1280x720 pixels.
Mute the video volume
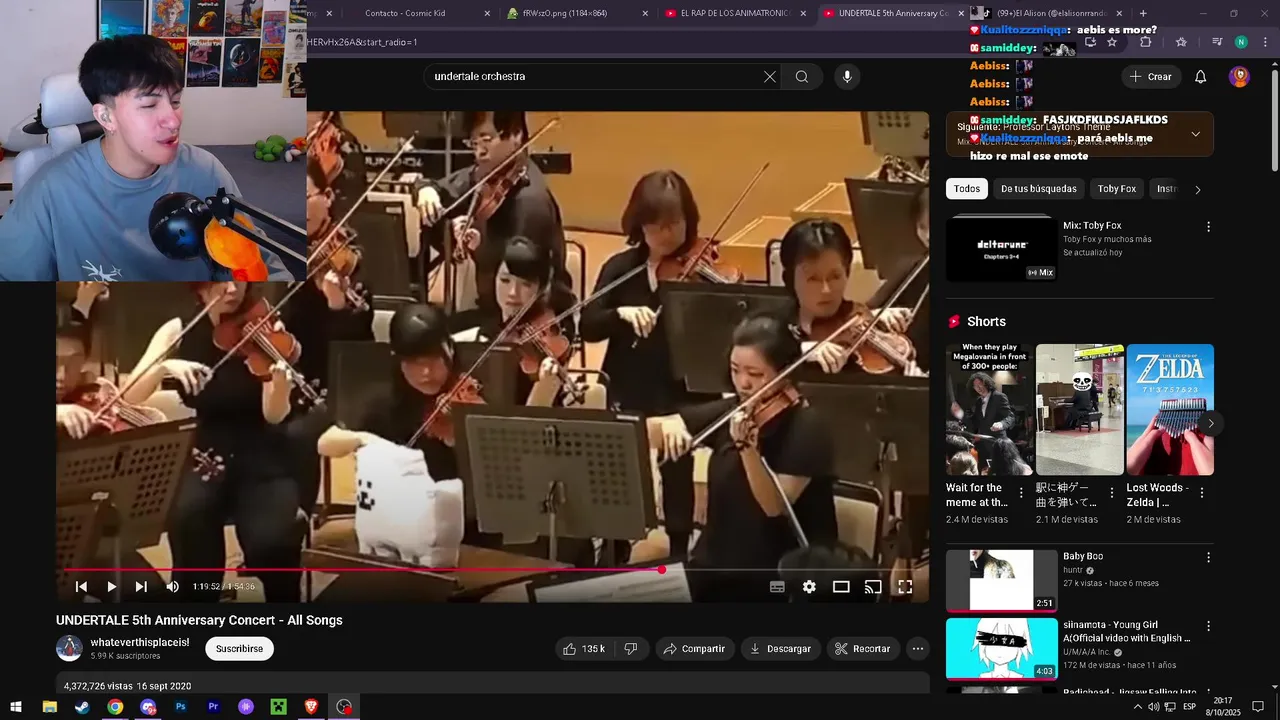click(172, 587)
